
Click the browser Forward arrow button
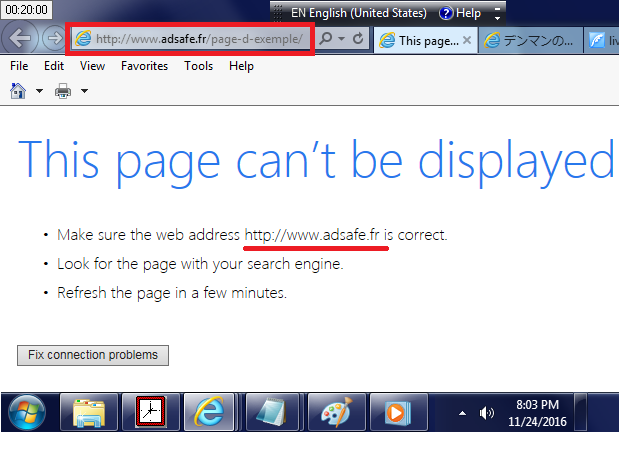coord(54,38)
